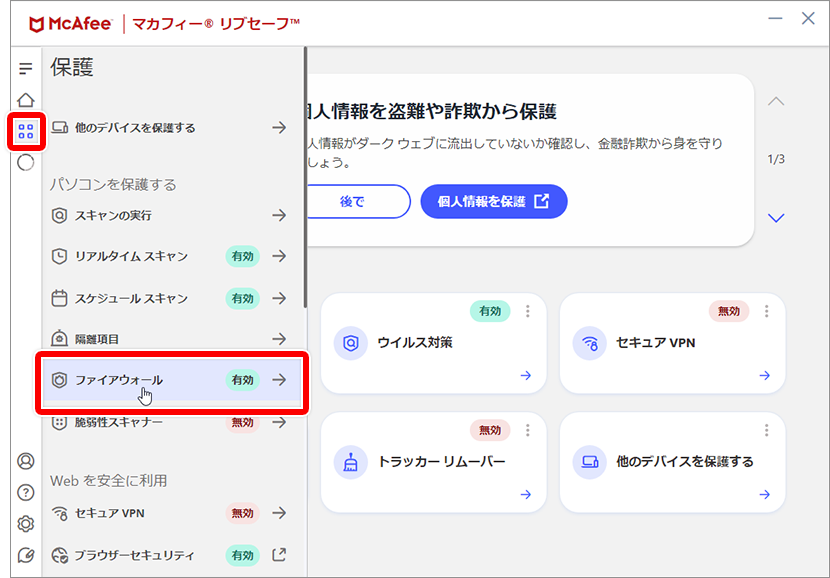This screenshot has height=578, width=830.
Task: Click the 有効 badge on ウイルス対策 card
Action: point(490,311)
